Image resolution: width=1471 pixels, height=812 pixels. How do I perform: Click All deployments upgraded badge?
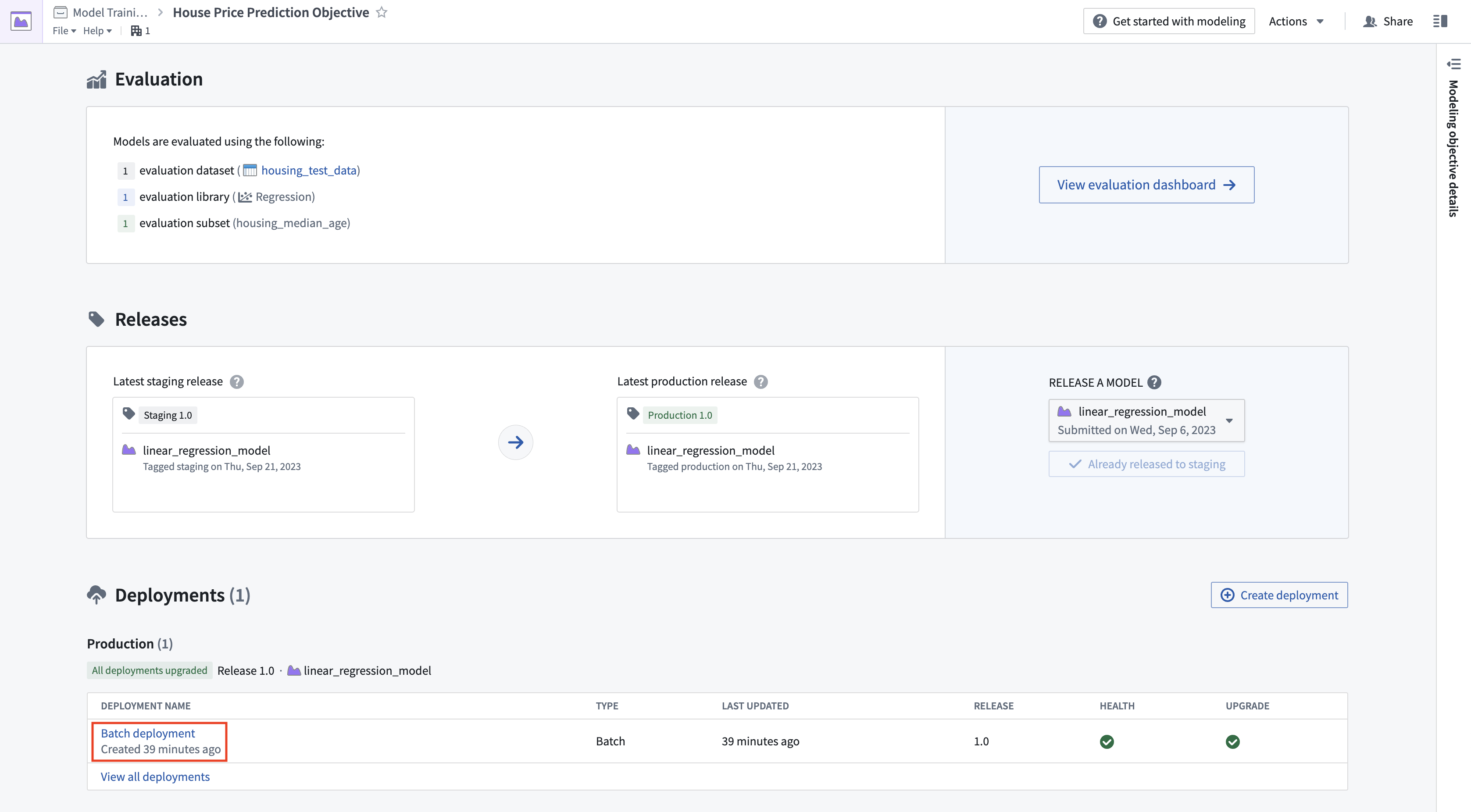point(150,670)
